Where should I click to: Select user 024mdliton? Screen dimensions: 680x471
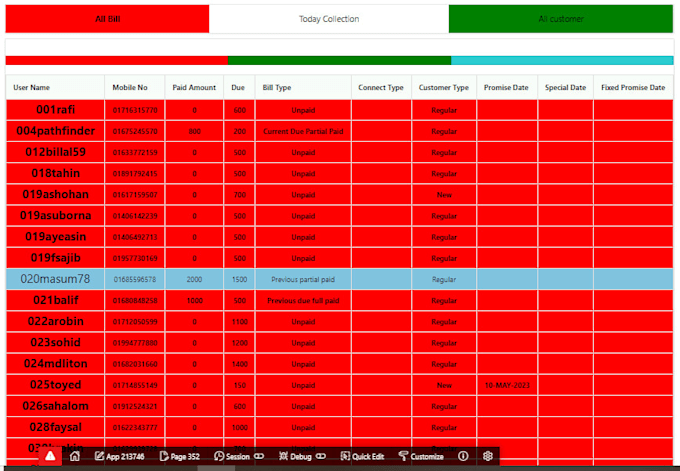(x=56, y=363)
